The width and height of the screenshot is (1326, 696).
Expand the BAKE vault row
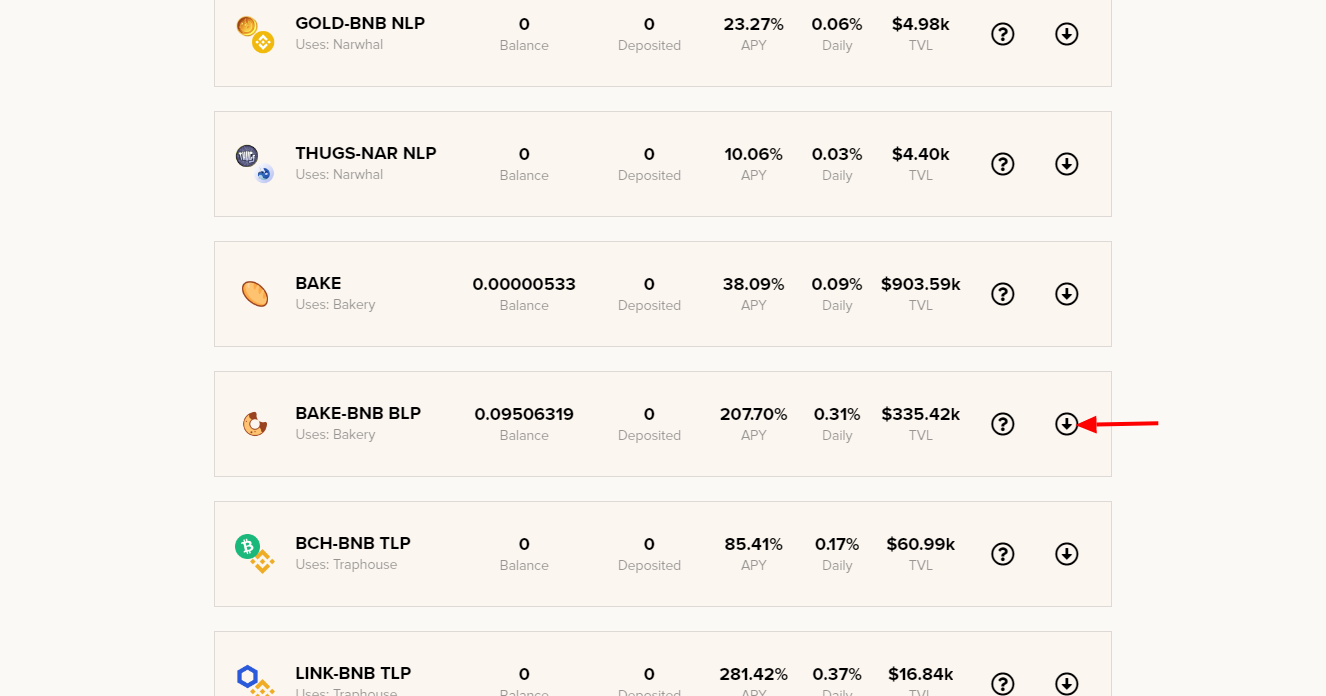[1066, 294]
